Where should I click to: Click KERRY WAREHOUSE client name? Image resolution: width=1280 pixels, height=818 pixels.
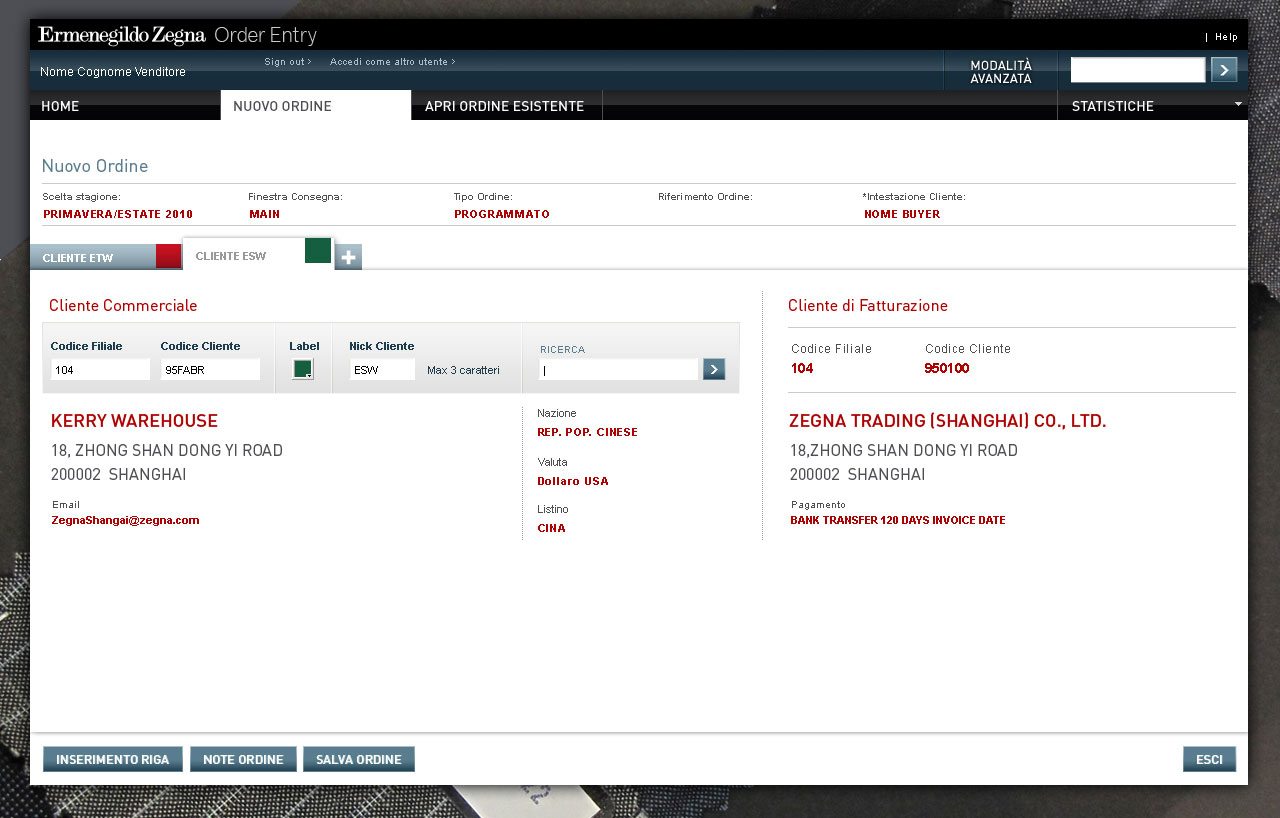click(134, 421)
